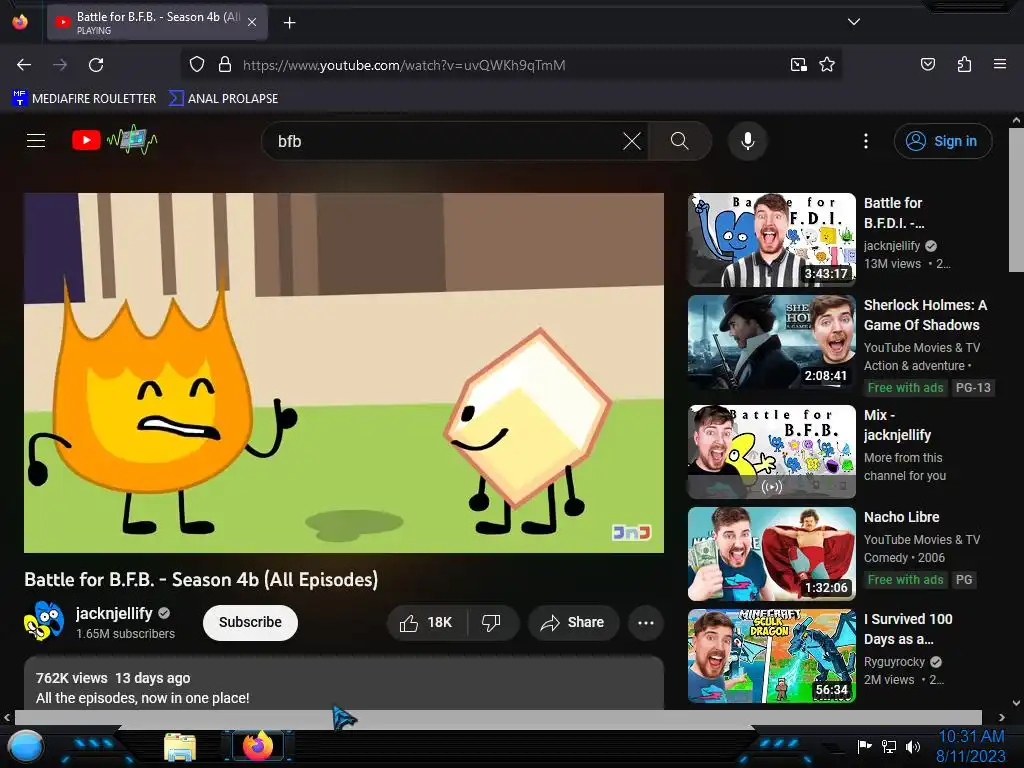The width and height of the screenshot is (1024, 768).
Task: Click the video title Battle for B.F.B. - Season 4b
Action: (201, 580)
